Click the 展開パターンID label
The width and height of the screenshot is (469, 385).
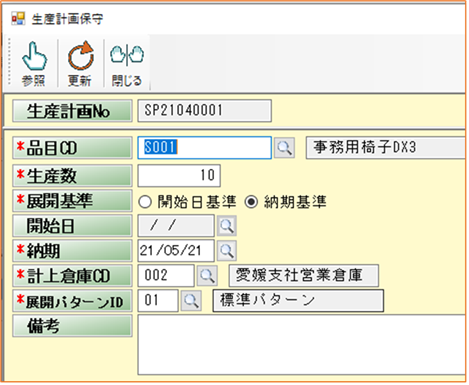(x=72, y=301)
